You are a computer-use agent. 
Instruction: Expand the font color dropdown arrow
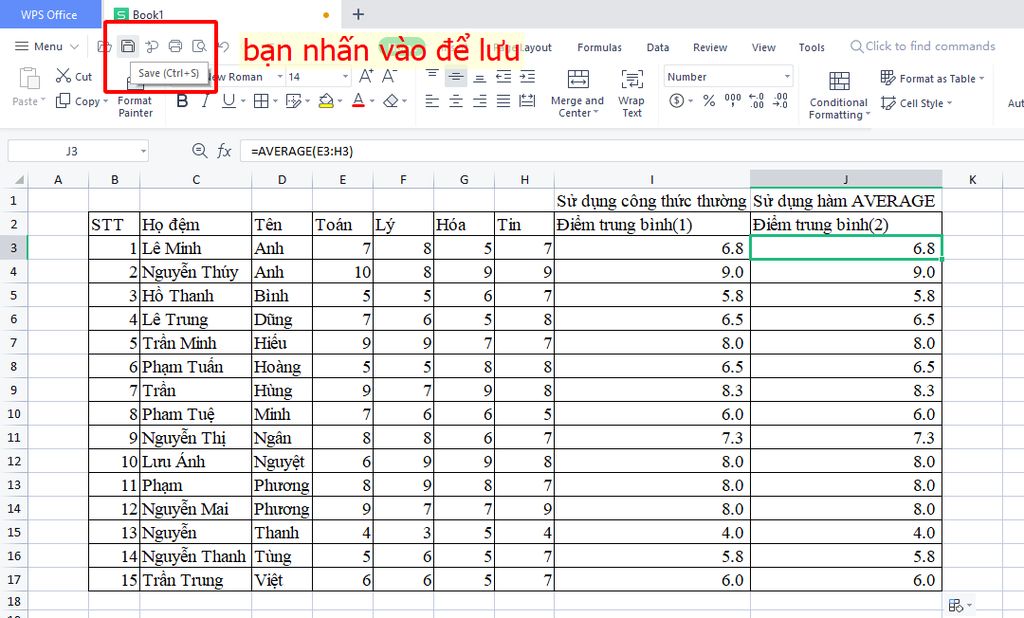(x=372, y=101)
